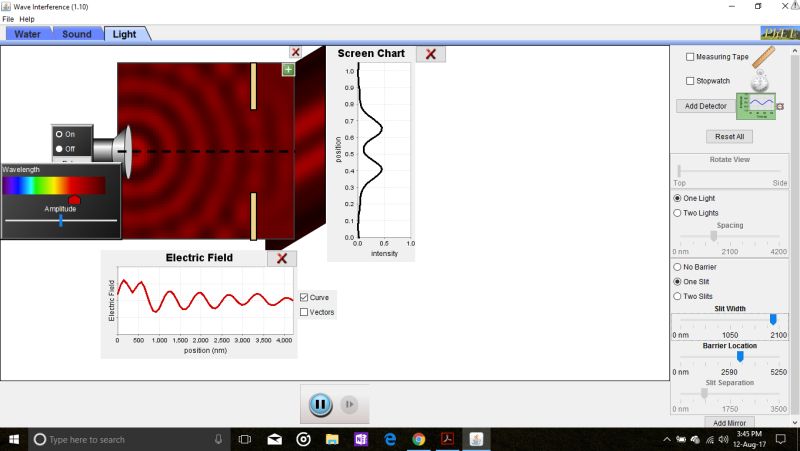Check the Vectors checkbox
The width and height of the screenshot is (800, 451).
tap(304, 312)
